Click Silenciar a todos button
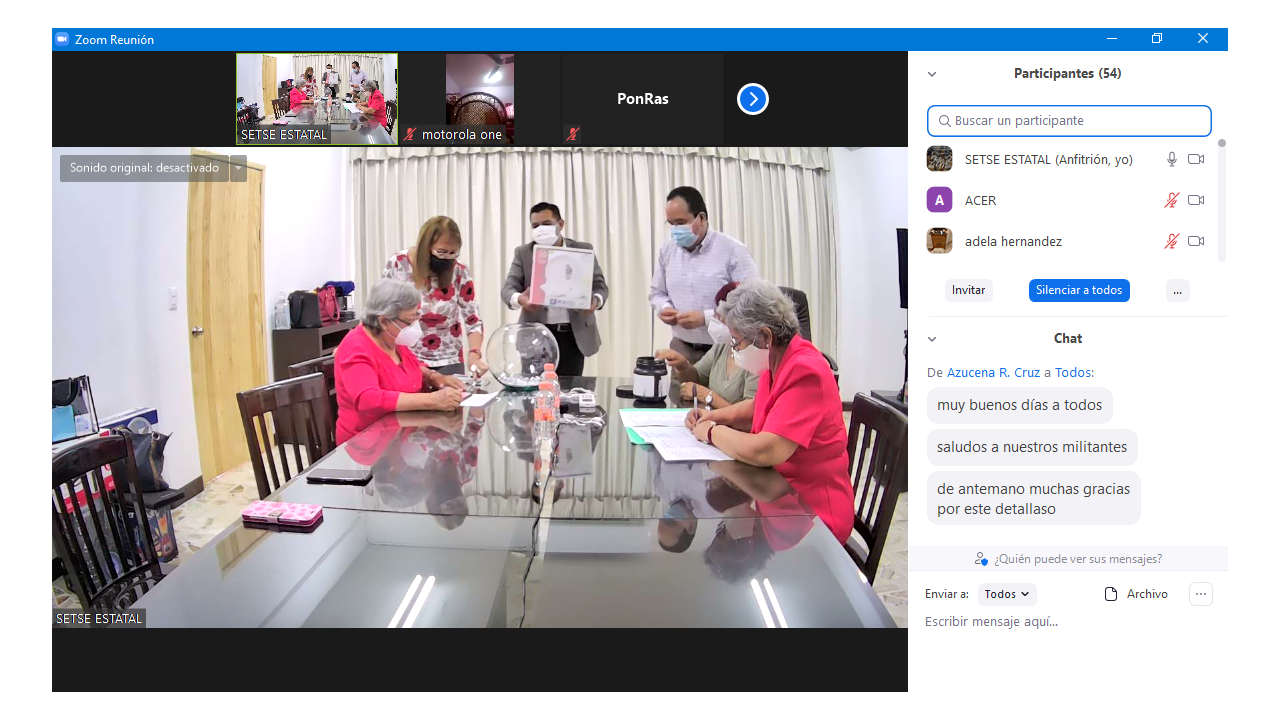This screenshot has width=1280, height=720. [x=1079, y=290]
